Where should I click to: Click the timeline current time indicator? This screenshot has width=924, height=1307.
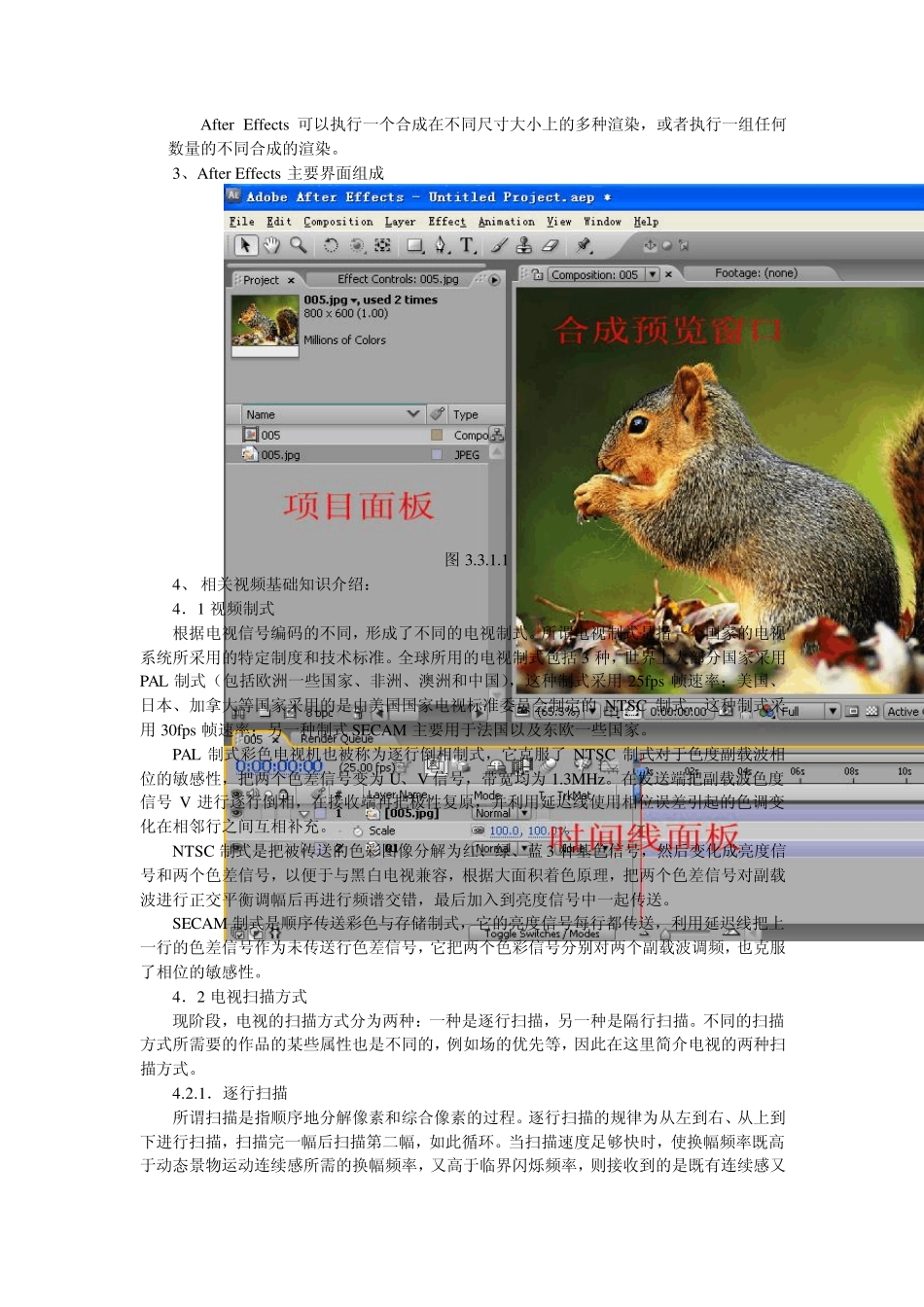point(640,772)
